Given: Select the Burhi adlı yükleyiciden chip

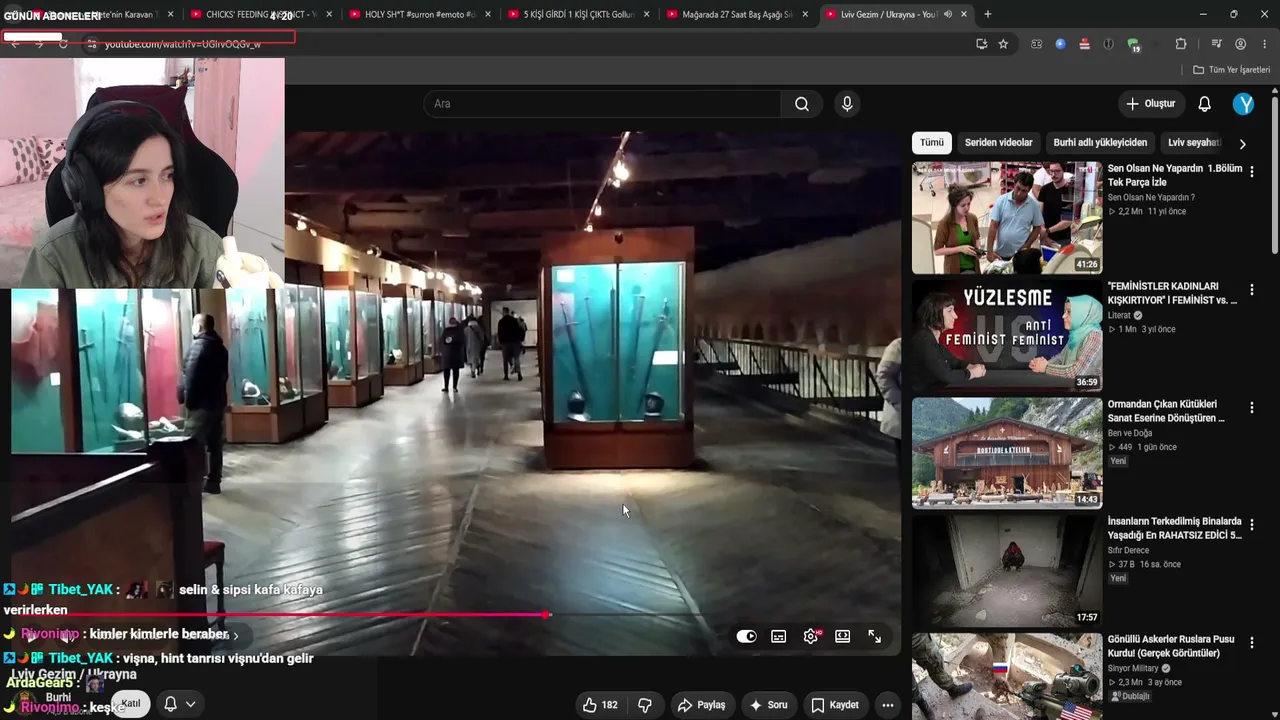Looking at the screenshot, I should pyautogui.click(x=1100, y=143).
